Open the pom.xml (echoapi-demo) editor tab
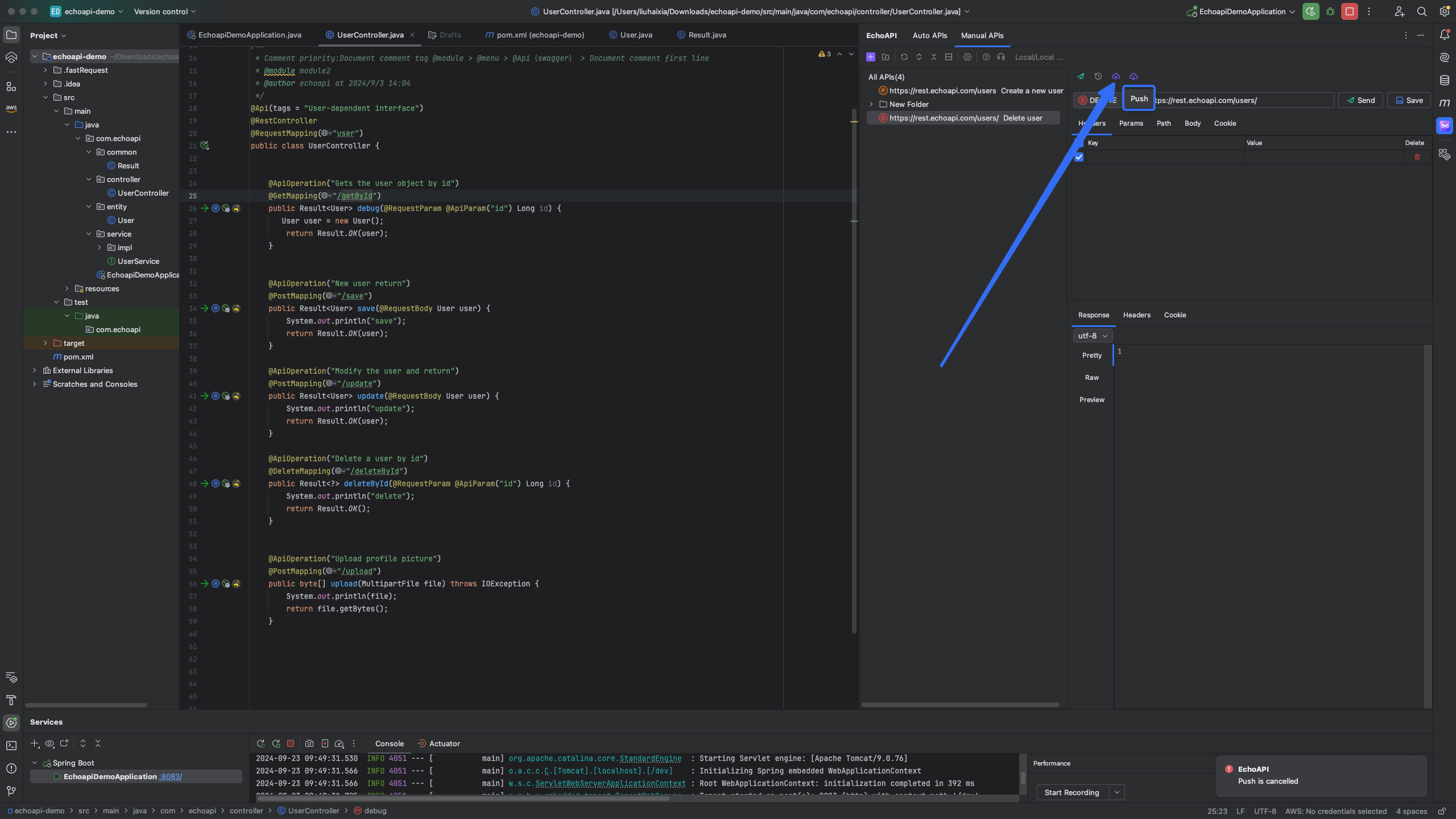Viewport: 1456px width, 819px height. (535, 35)
